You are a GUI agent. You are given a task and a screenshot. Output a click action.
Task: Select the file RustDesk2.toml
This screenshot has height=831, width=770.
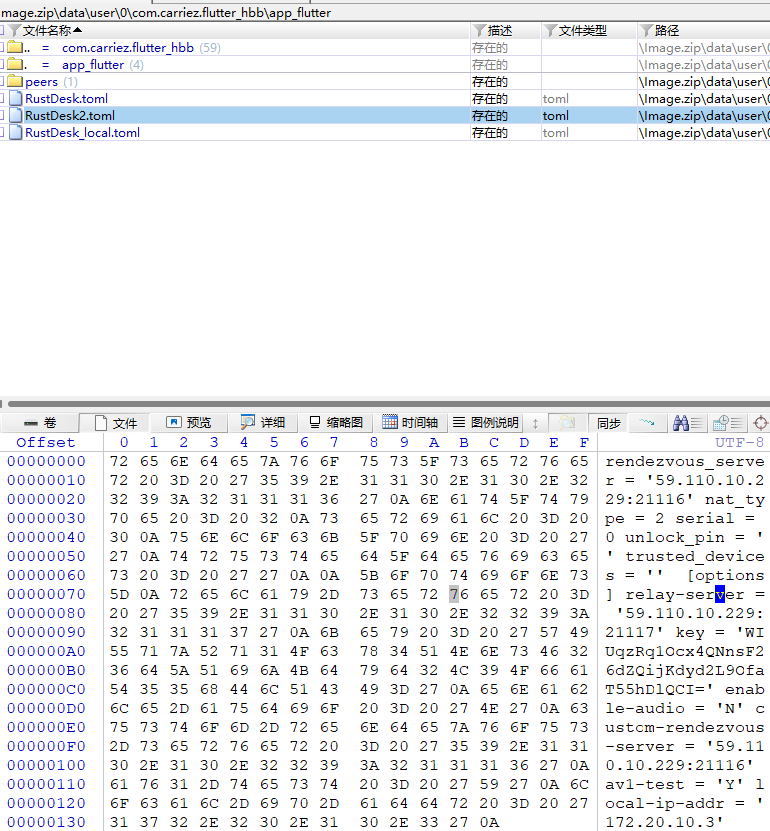point(69,116)
